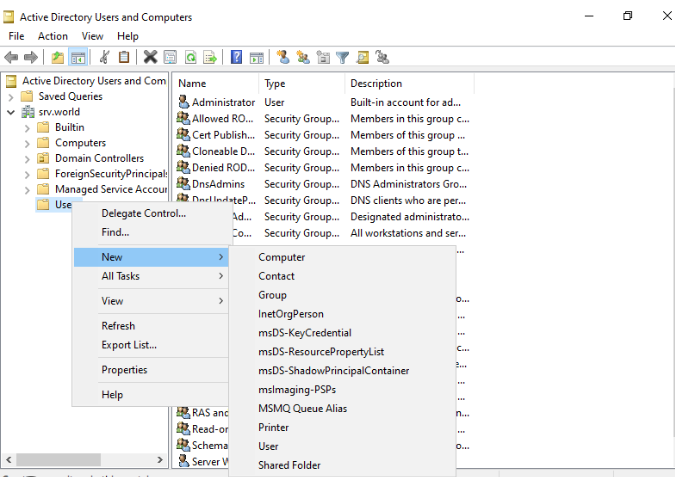Click the Export List toolbar icon
675x477 pixels.
tap(210, 57)
